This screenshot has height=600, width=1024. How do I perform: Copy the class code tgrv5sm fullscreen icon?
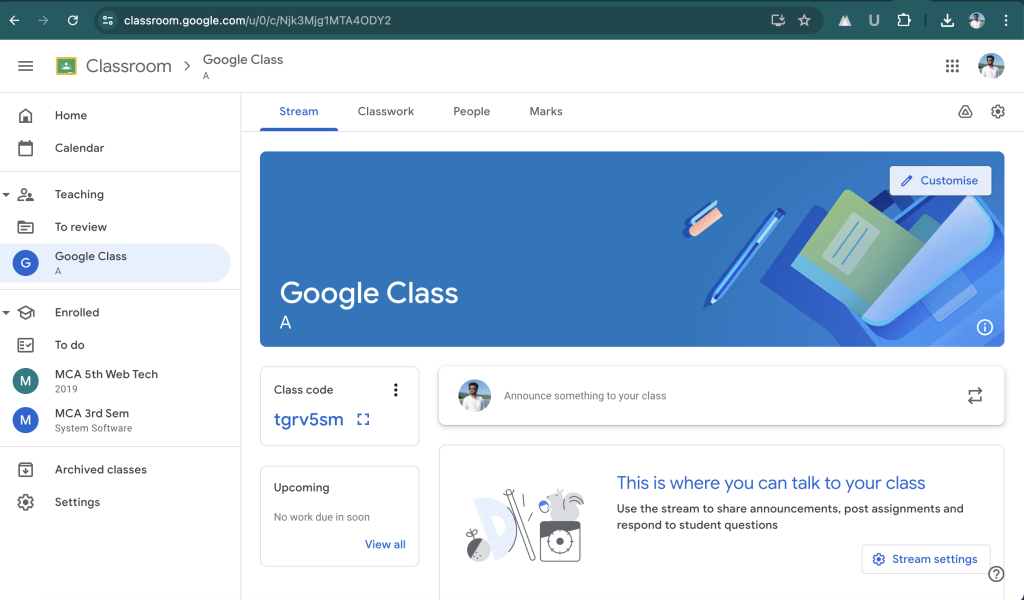click(x=362, y=419)
